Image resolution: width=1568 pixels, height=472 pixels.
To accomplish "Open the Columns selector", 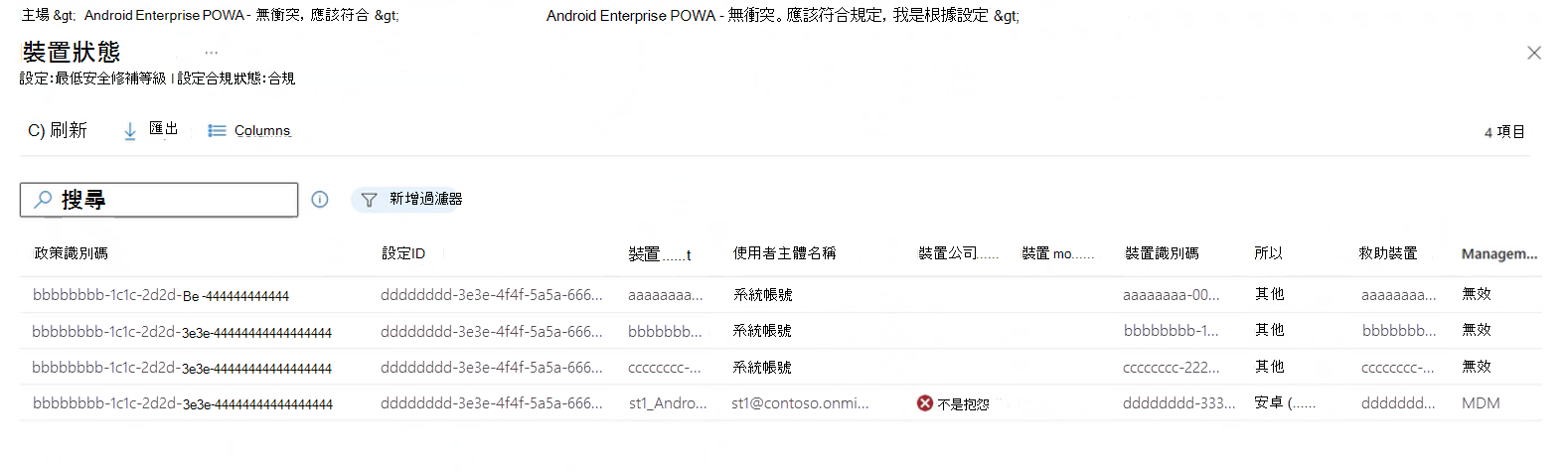I will [x=249, y=130].
